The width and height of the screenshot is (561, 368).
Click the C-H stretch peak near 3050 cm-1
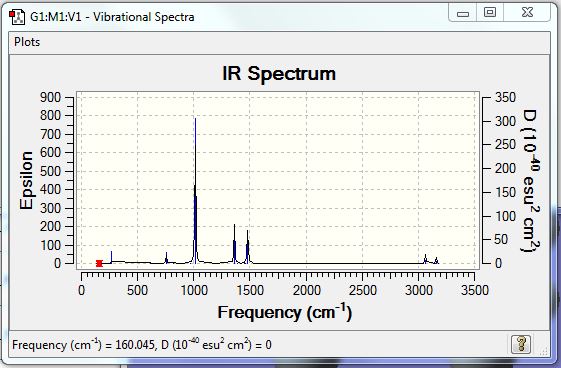point(425,259)
